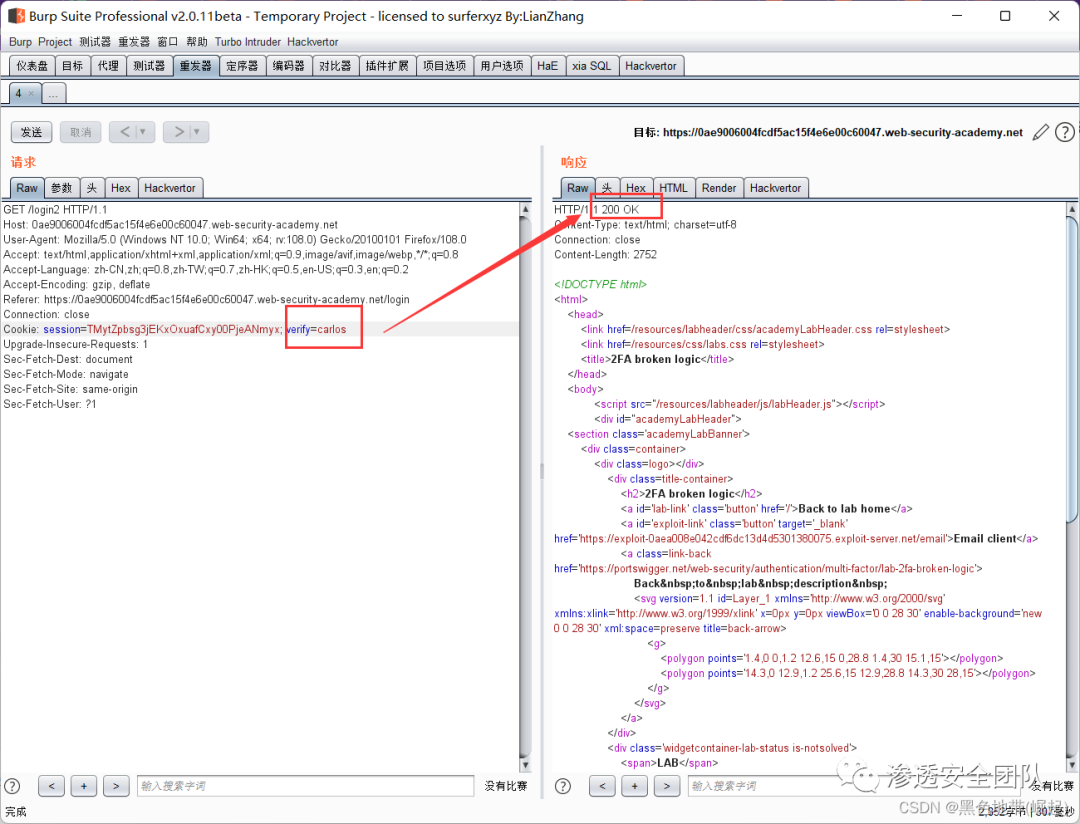Click request search help question mark icon
Screen dimensions: 1080x824
(x=12, y=786)
